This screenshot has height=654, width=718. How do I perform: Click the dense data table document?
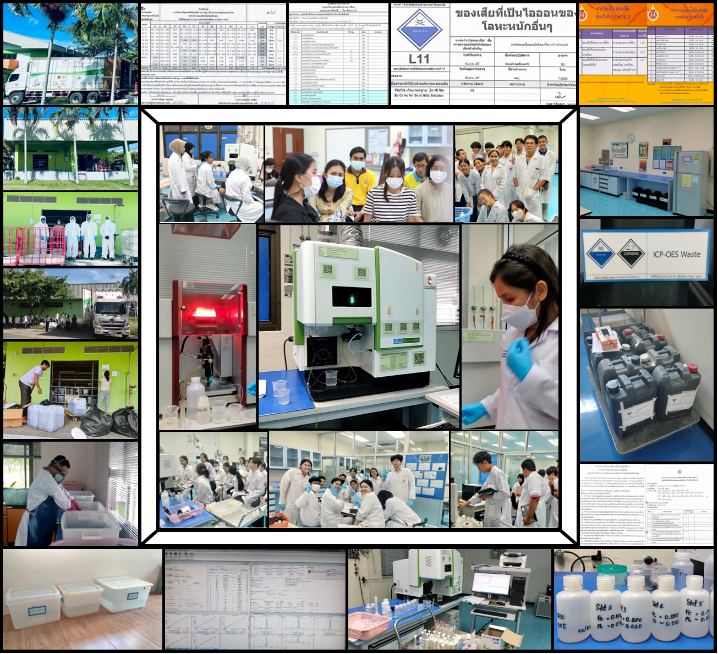point(212,54)
